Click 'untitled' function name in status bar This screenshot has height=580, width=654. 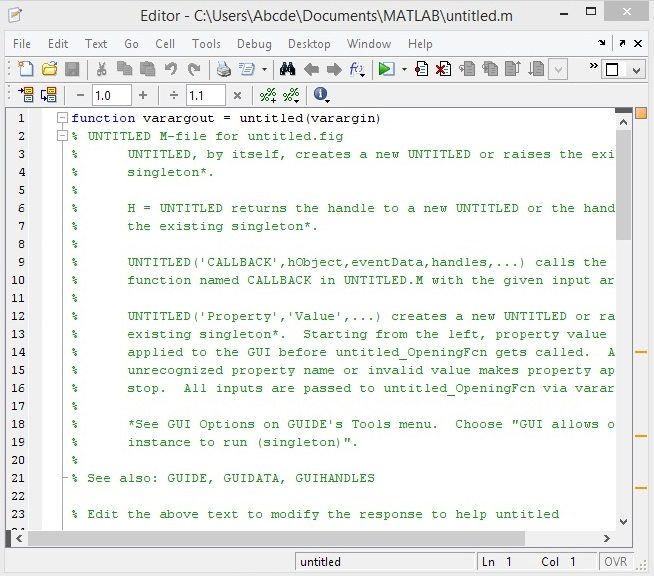tap(320, 562)
